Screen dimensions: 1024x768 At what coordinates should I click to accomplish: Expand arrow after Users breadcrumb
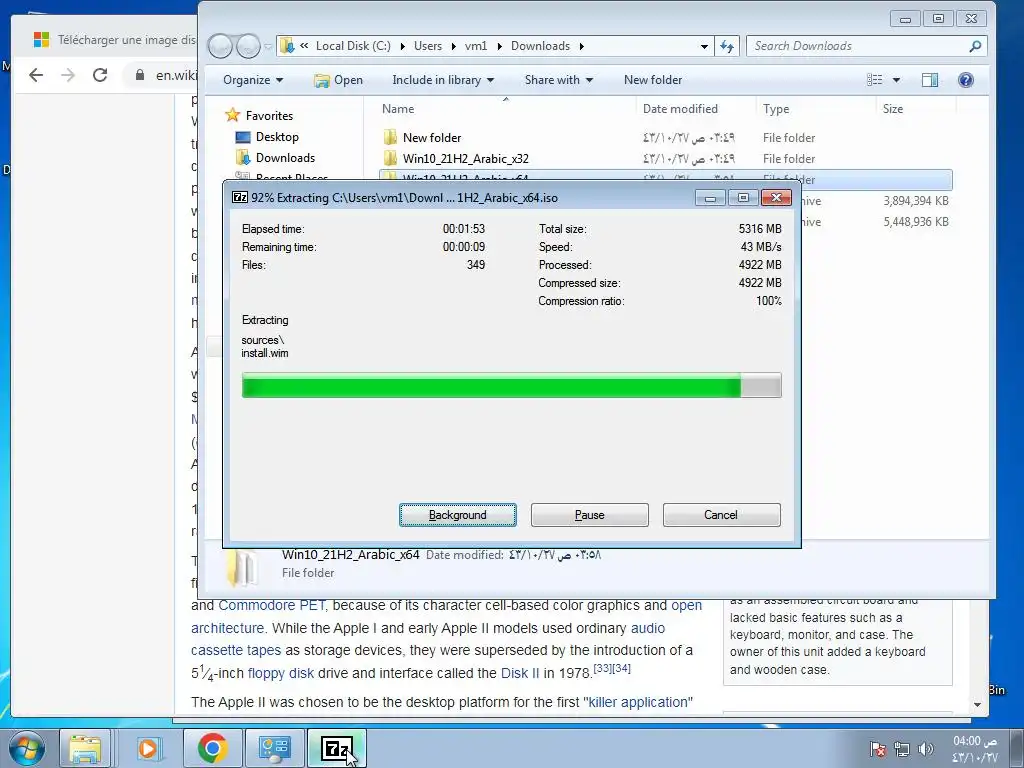[x=453, y=46]
